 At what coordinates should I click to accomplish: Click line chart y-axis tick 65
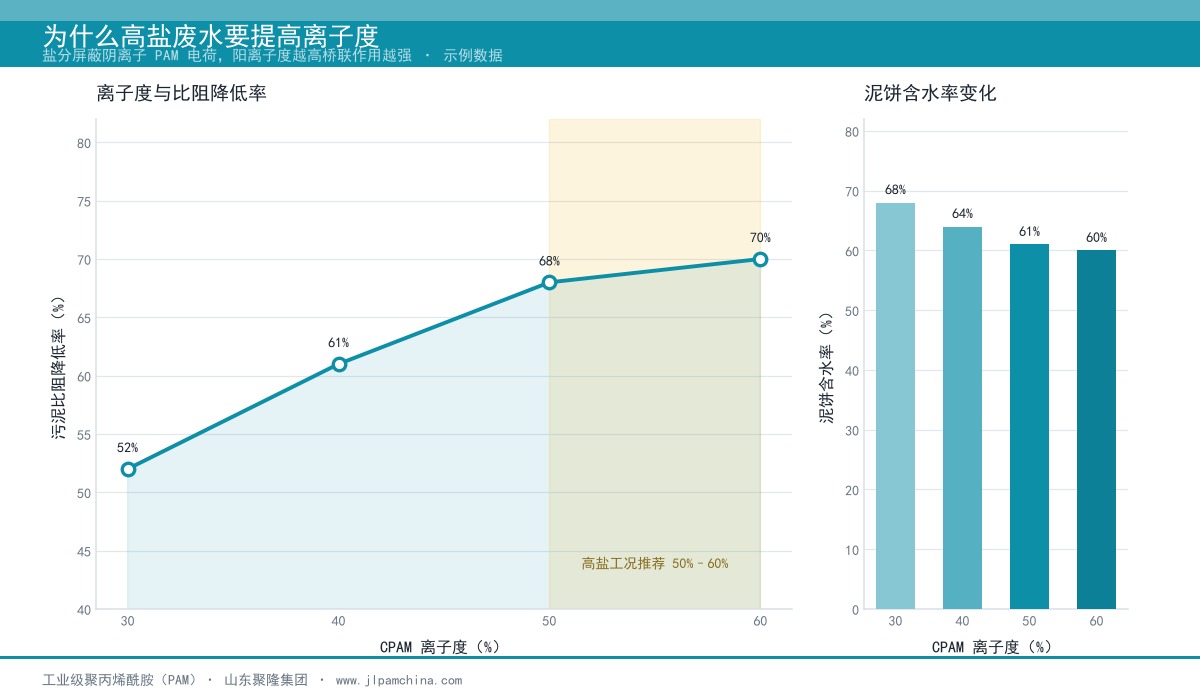[84, 318]
